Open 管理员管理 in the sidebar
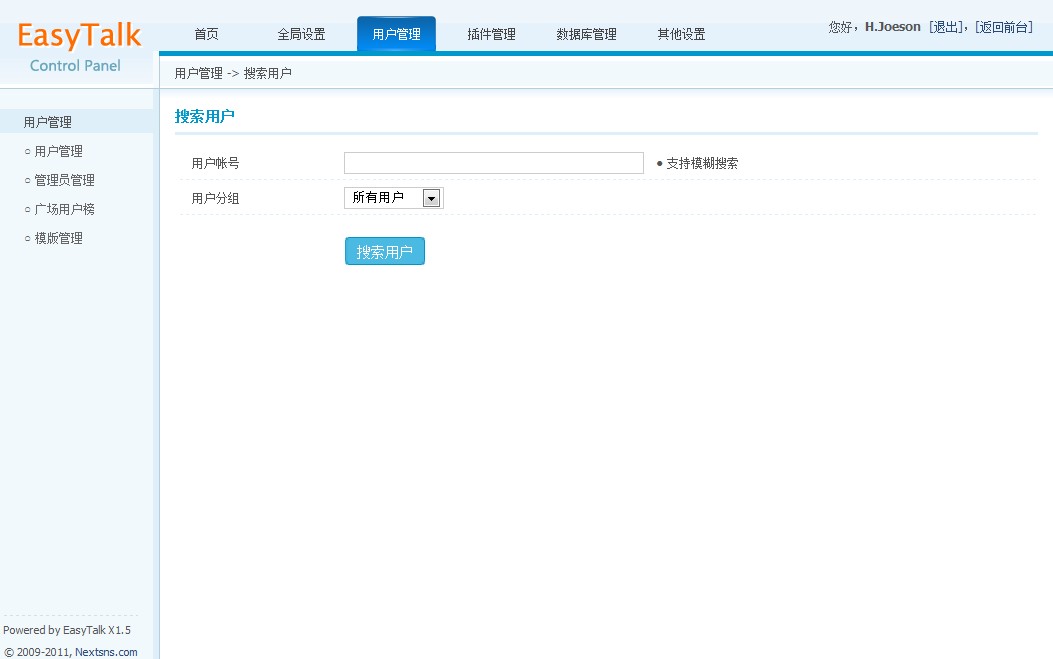The image size is (1053, 659). [x=64, y=181]
